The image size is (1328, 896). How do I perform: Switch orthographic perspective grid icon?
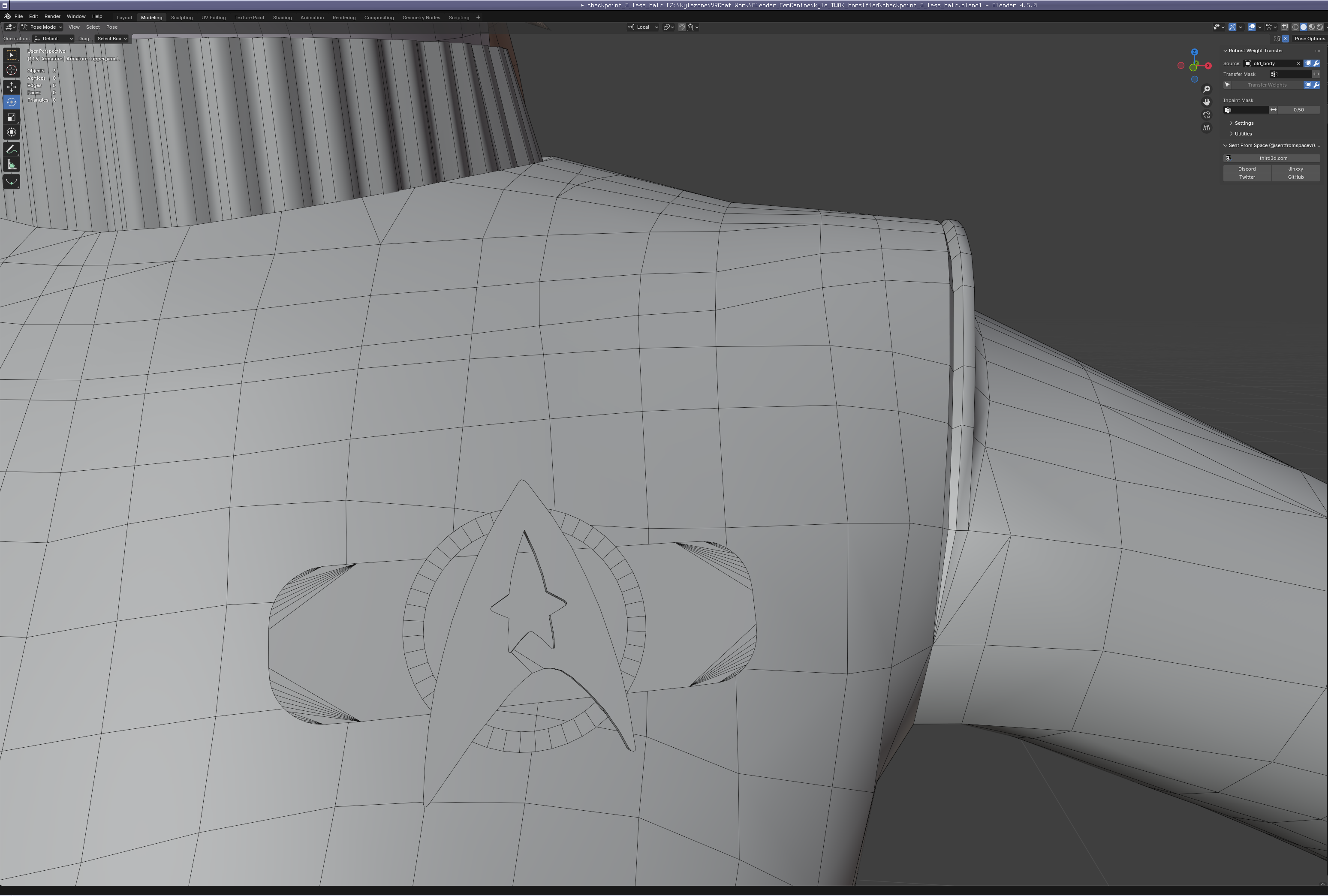tap(1206, 127)
